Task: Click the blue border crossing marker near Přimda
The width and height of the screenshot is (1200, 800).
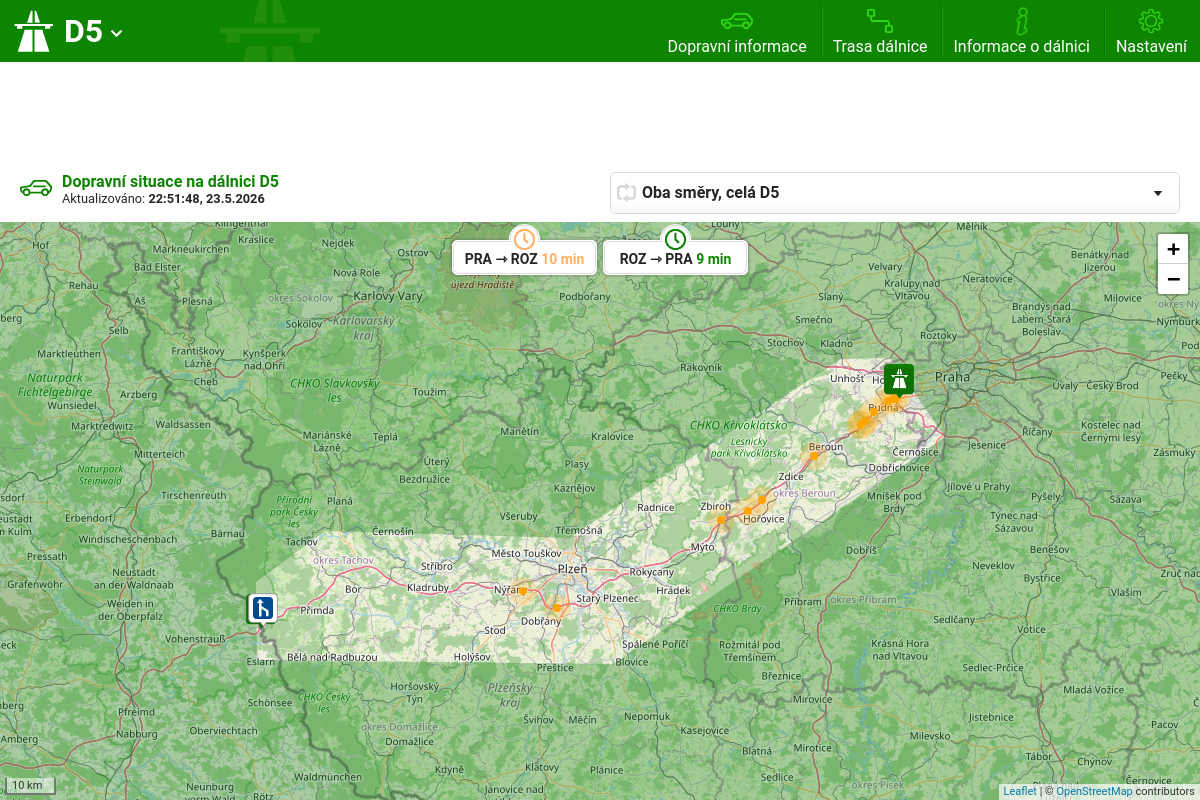Action: point(262,608)
